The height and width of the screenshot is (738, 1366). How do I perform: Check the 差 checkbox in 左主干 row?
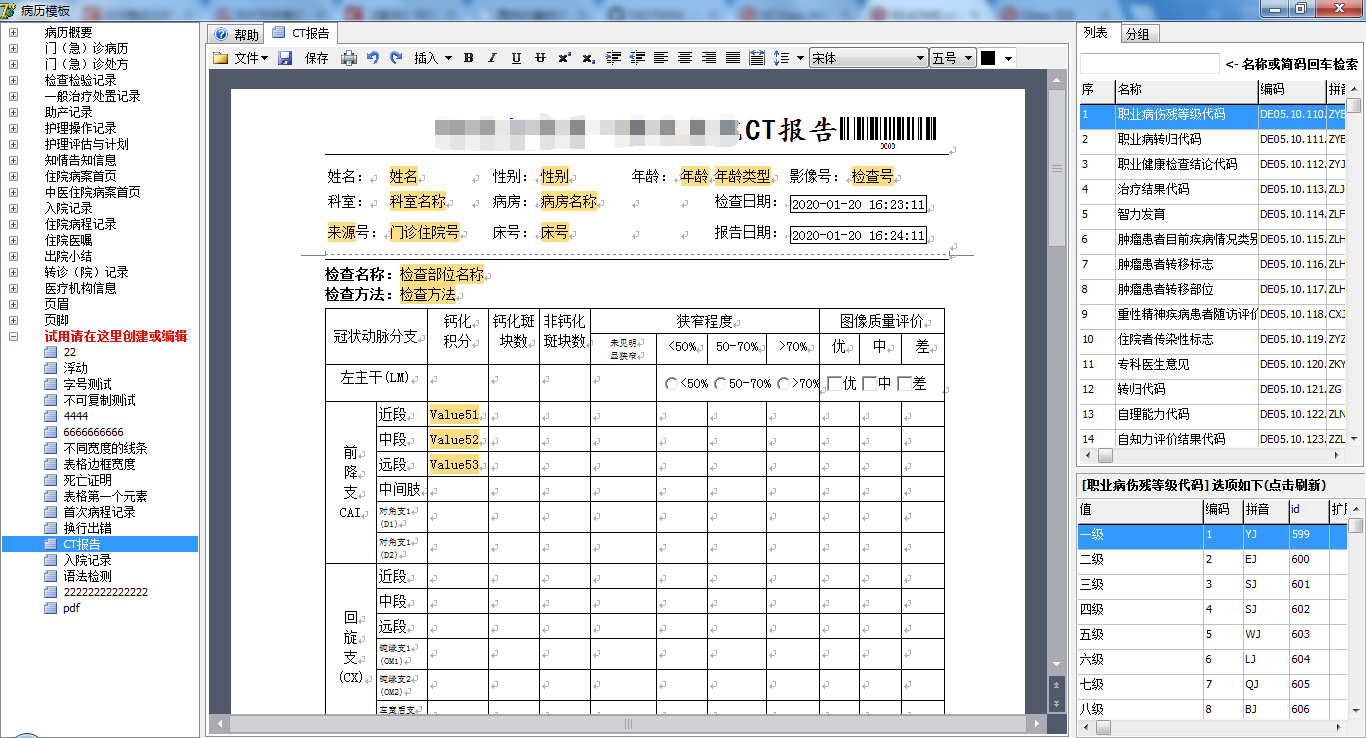tap(904, 384)
